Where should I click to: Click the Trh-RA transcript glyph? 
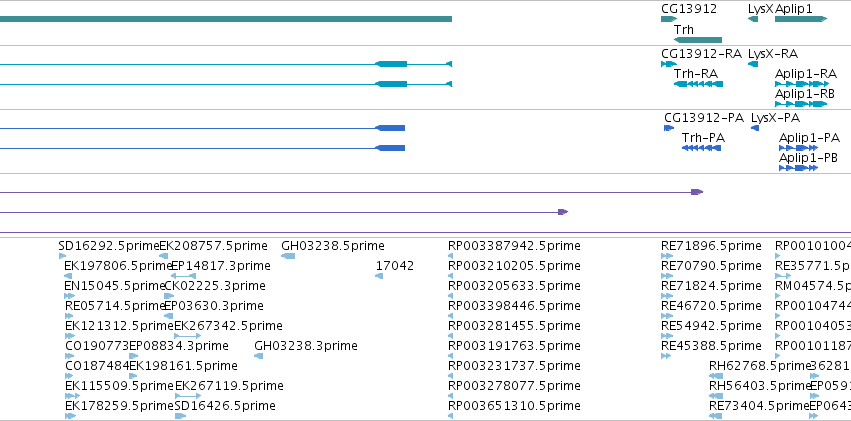pos(698,84)
